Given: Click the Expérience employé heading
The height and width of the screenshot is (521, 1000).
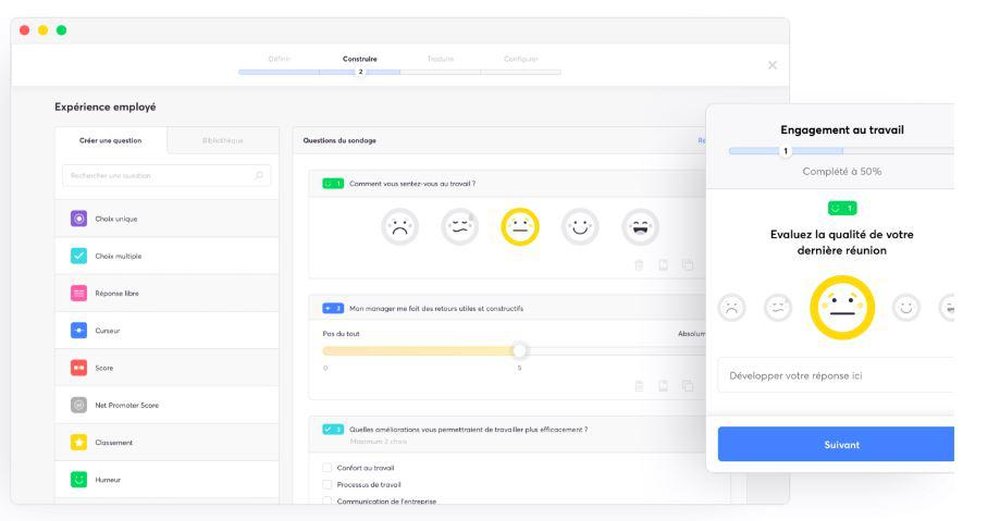Looking at the screenshot, I should point(105,107).
